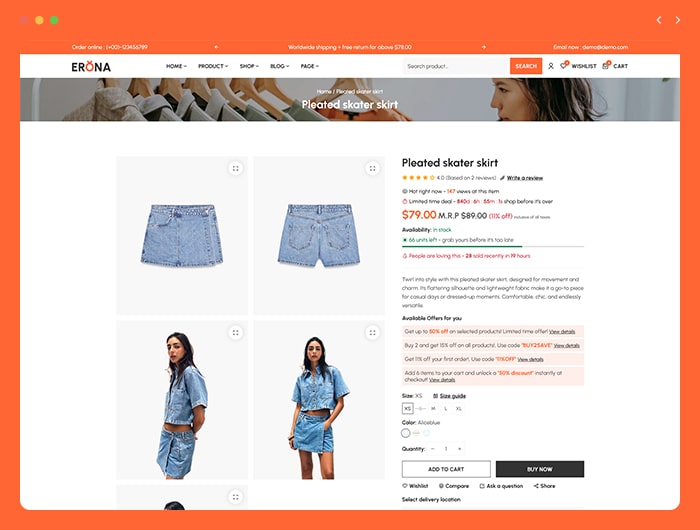Select size XL option
The height and width of the screenshot is (530, 700).
click(x=458, y=409)
